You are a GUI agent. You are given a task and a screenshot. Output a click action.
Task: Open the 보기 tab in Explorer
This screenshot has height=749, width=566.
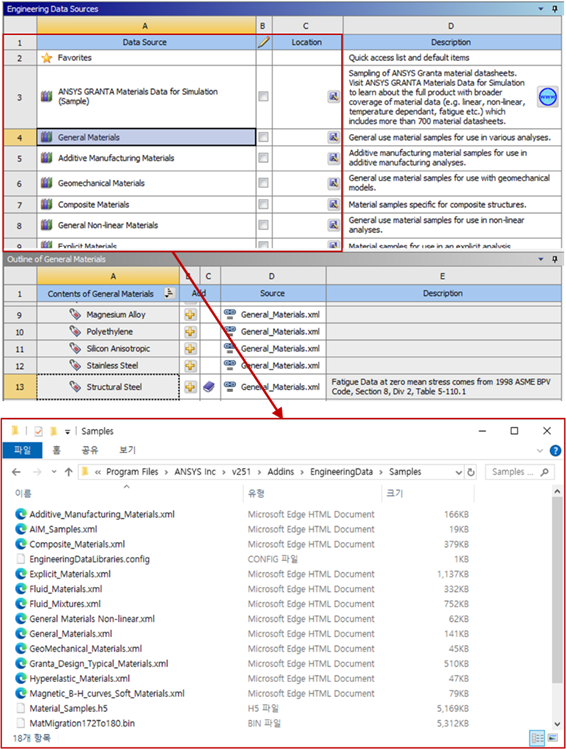pyautogui.click(x=128, y=450)
